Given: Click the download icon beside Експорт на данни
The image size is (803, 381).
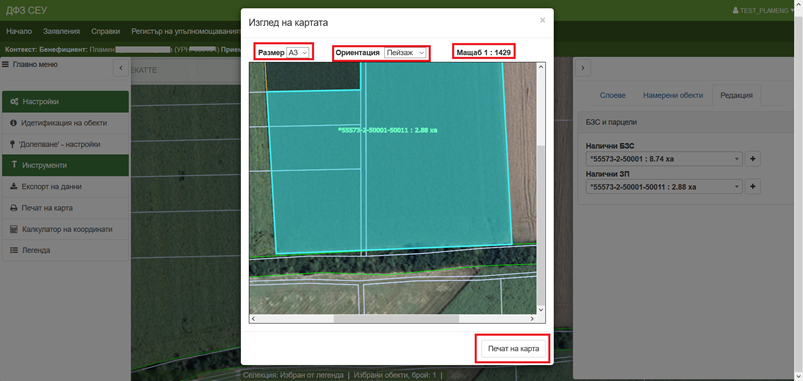Looking at the screenshot, I should click(x=14, y=187).
